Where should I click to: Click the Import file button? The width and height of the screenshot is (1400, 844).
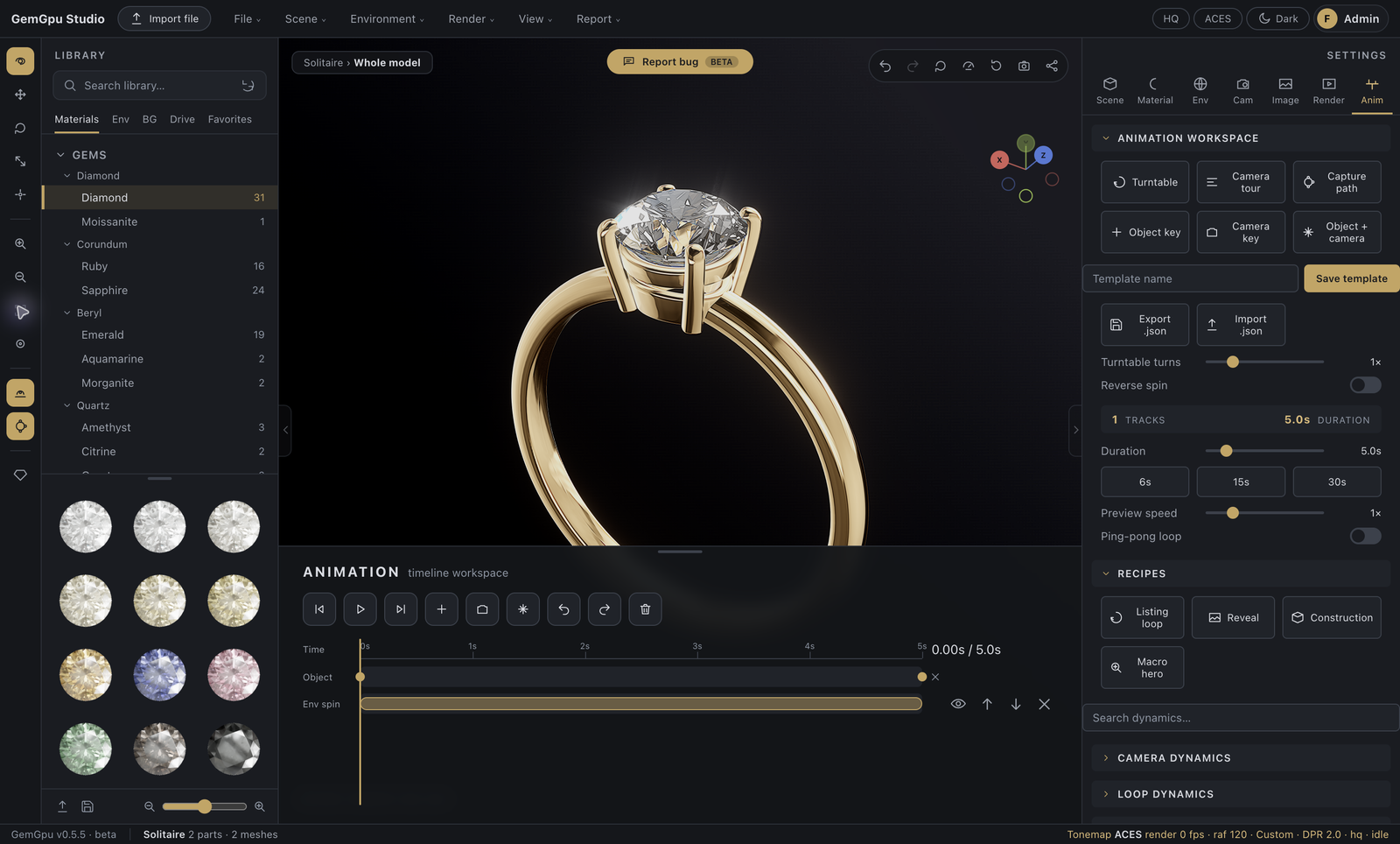click(164, 18)
